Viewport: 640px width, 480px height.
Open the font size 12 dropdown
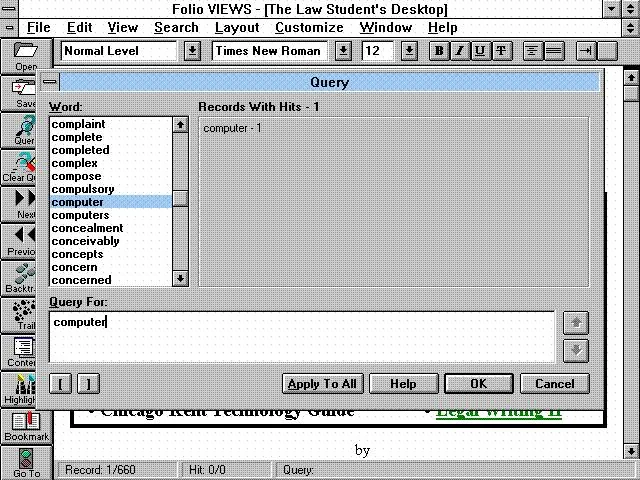click(409, 51)
